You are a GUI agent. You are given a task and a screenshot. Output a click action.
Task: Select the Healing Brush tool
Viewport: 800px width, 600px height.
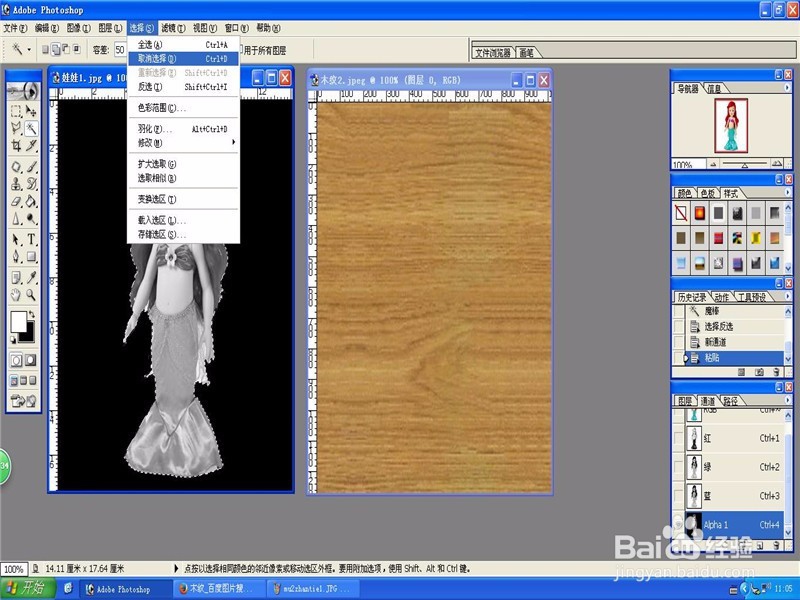point(16,167)
